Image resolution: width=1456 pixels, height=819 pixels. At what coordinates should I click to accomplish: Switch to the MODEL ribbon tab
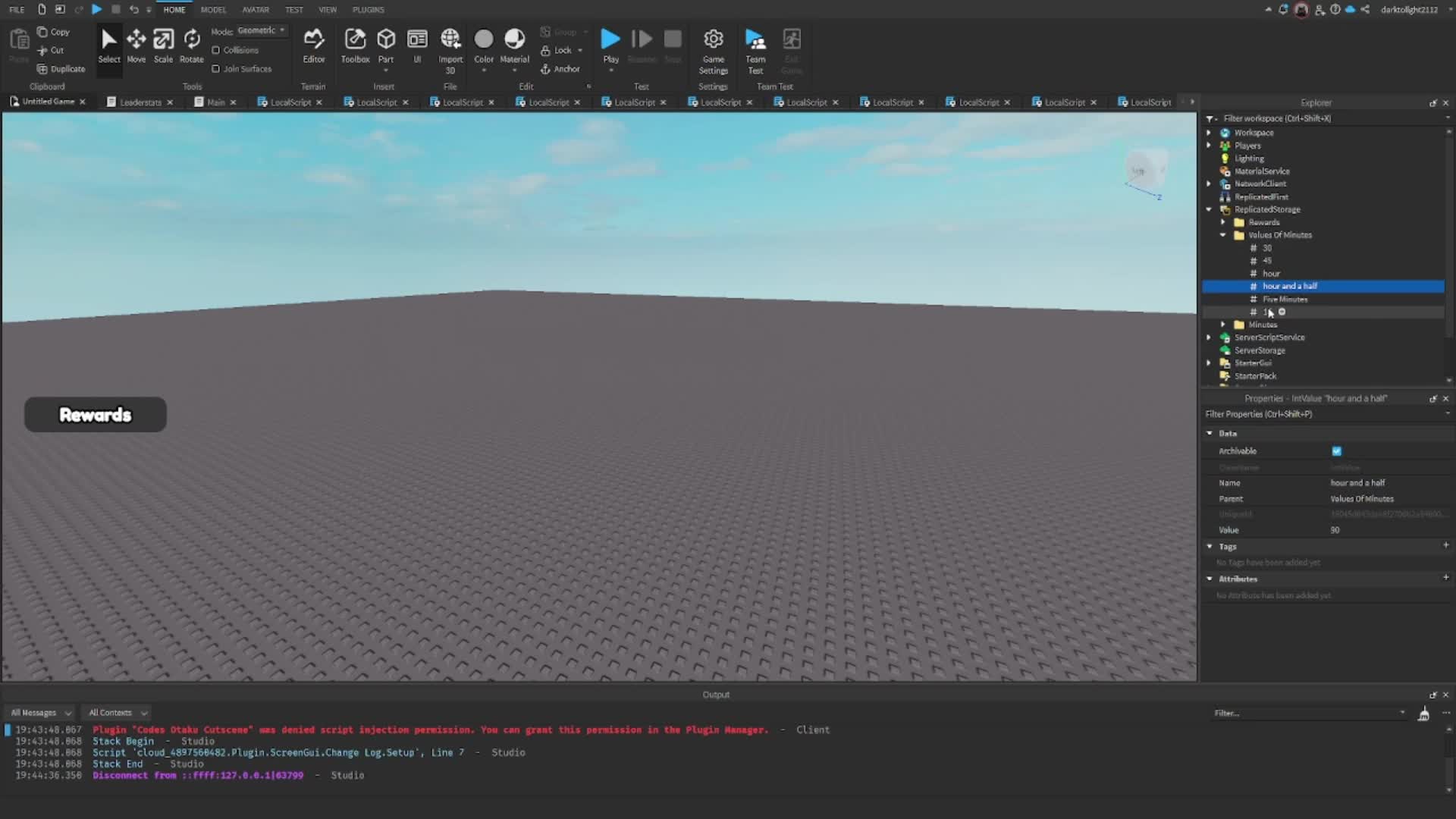[213, 10]
